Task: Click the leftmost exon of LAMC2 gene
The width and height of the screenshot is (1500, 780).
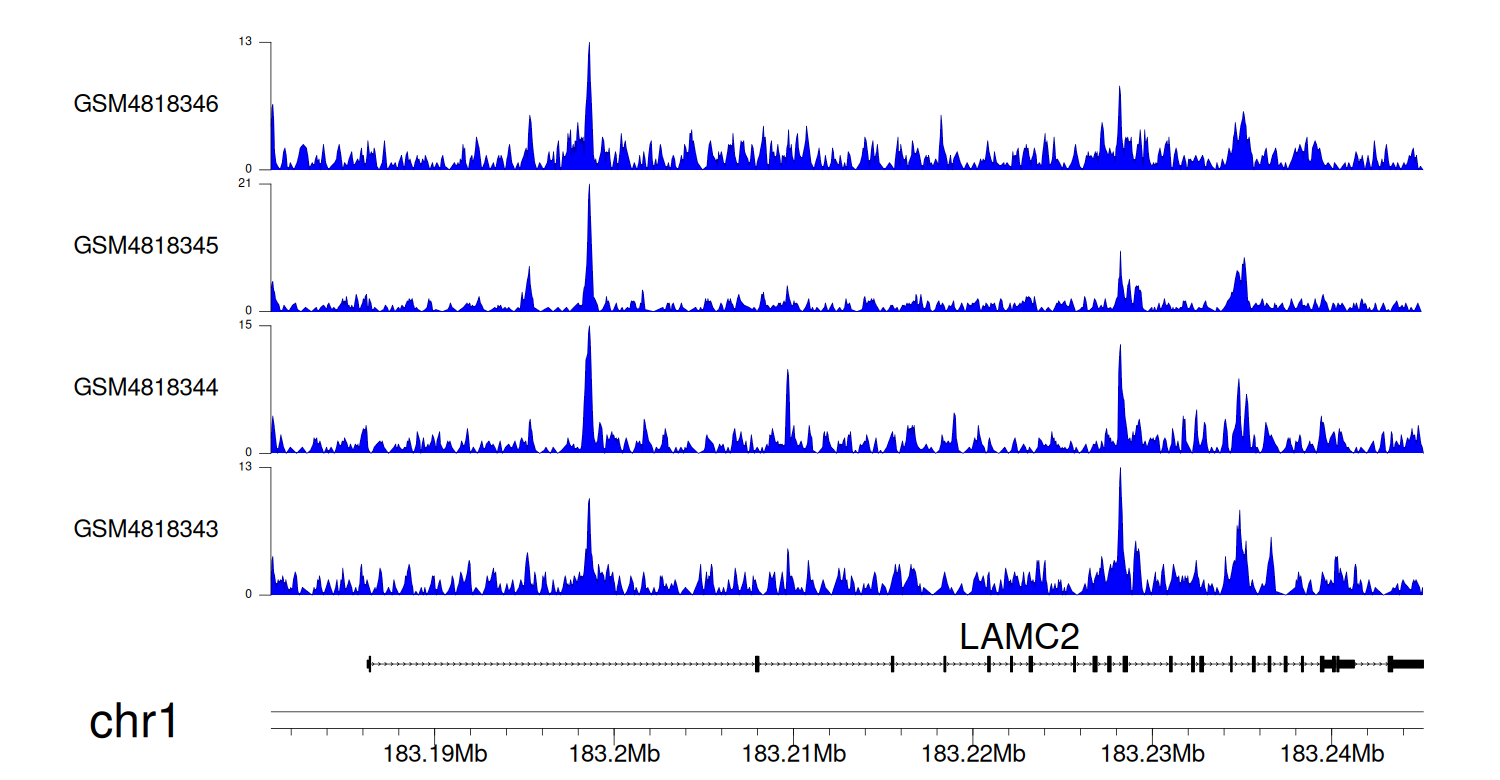Action: [x=369, y=663]
